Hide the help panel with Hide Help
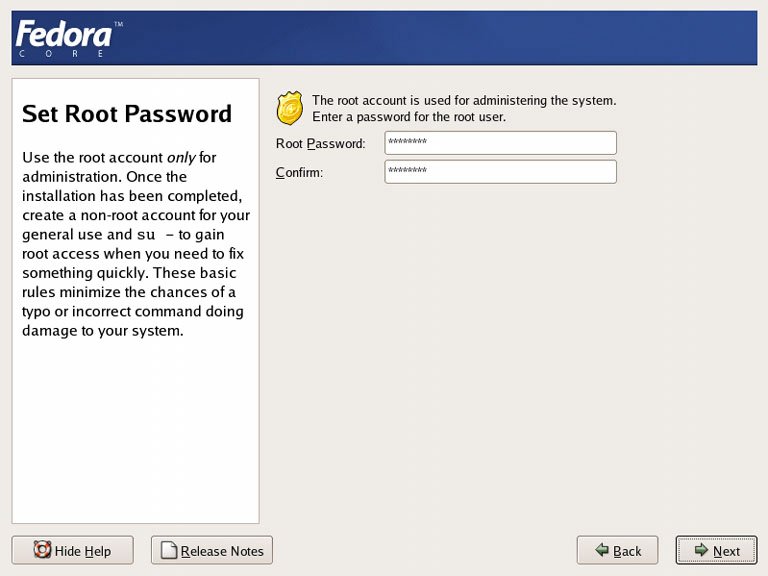This screenshot has width=768, height=576. [72, 550]
